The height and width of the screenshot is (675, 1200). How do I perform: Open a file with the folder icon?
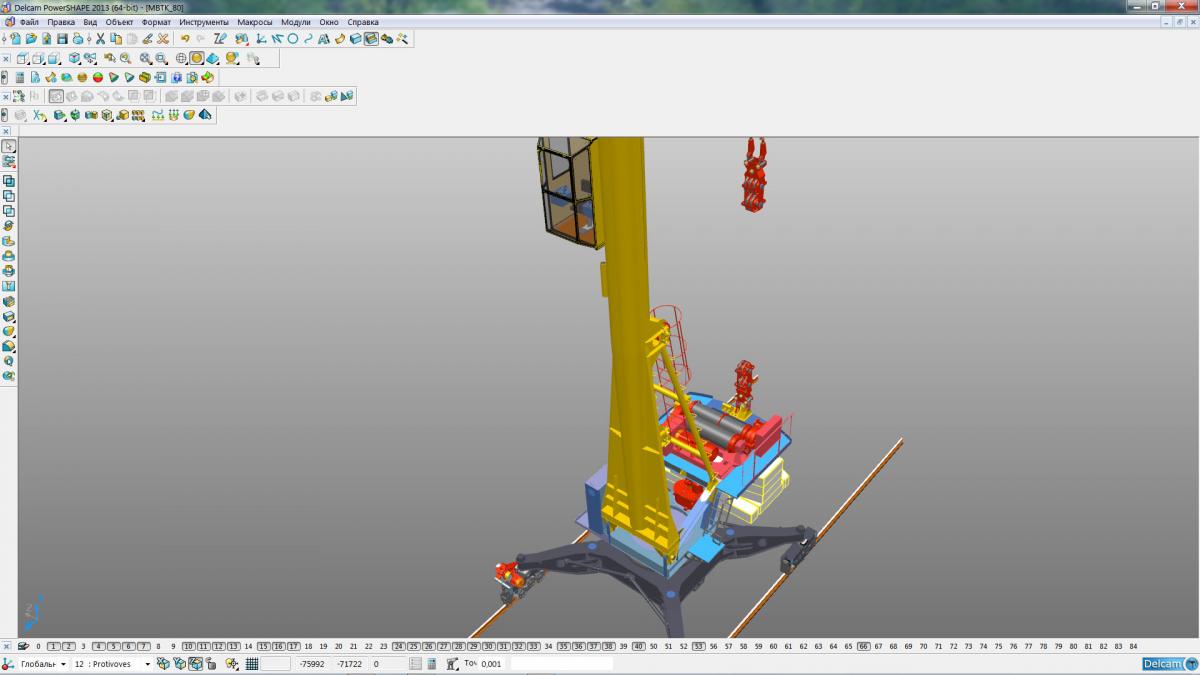[31, 38]
